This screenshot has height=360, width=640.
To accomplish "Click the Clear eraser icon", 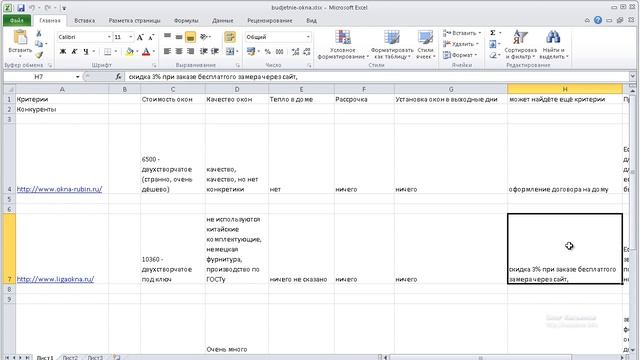I will click(493, 55).
